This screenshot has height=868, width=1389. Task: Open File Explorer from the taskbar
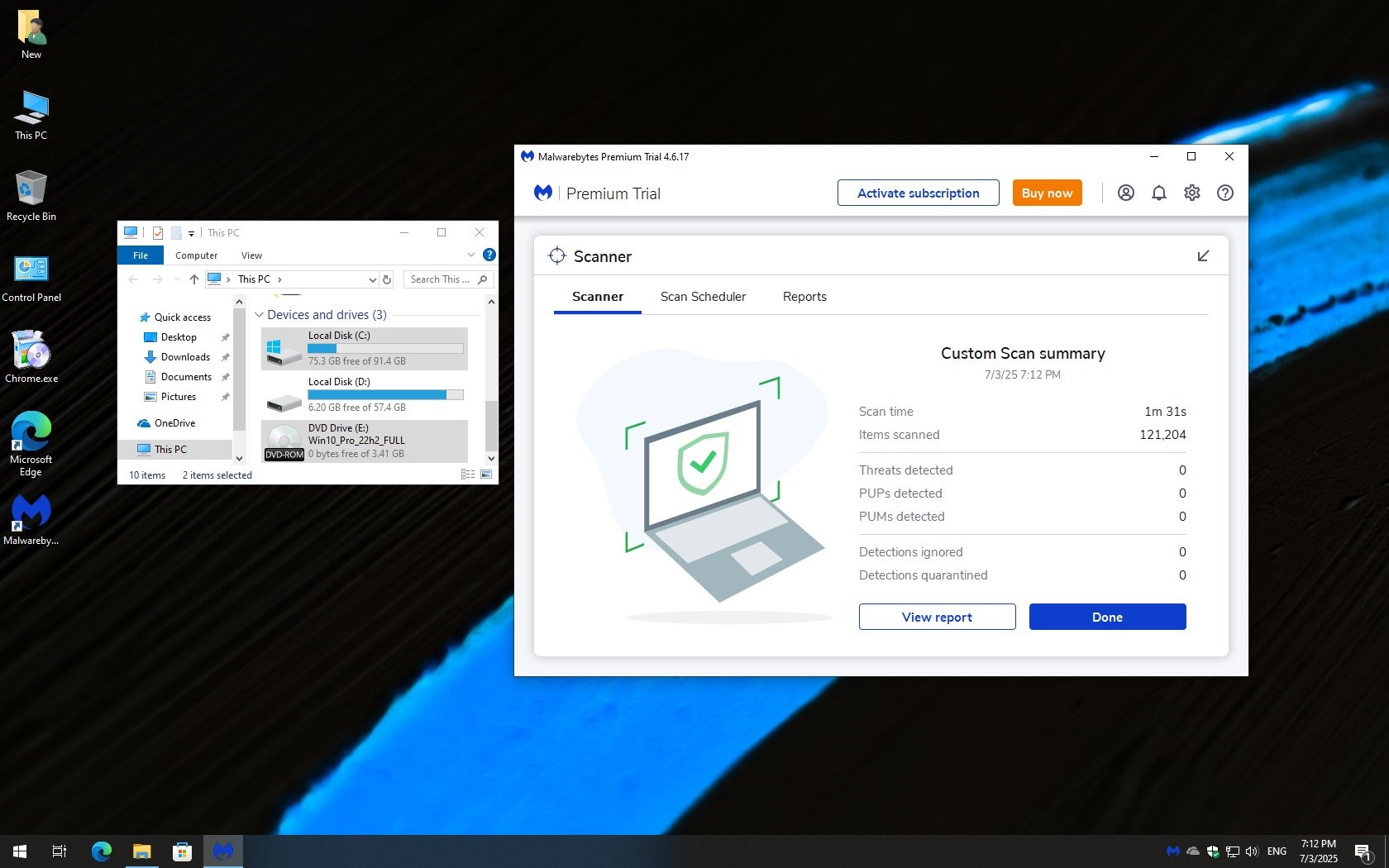(x=142, y=851)
